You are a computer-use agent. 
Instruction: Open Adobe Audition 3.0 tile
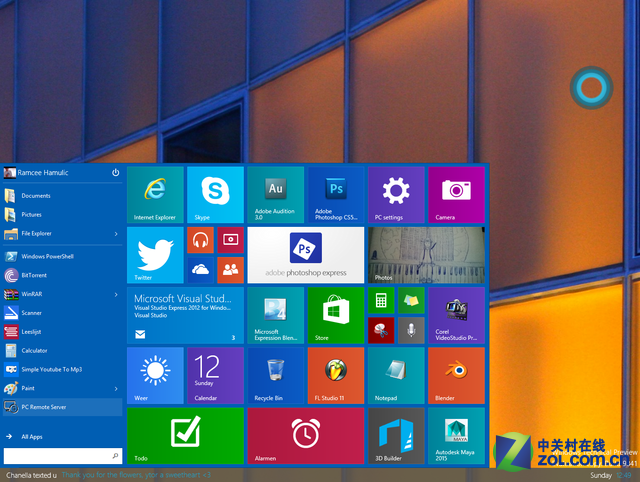pyautogui.click(x=276, y=195)
